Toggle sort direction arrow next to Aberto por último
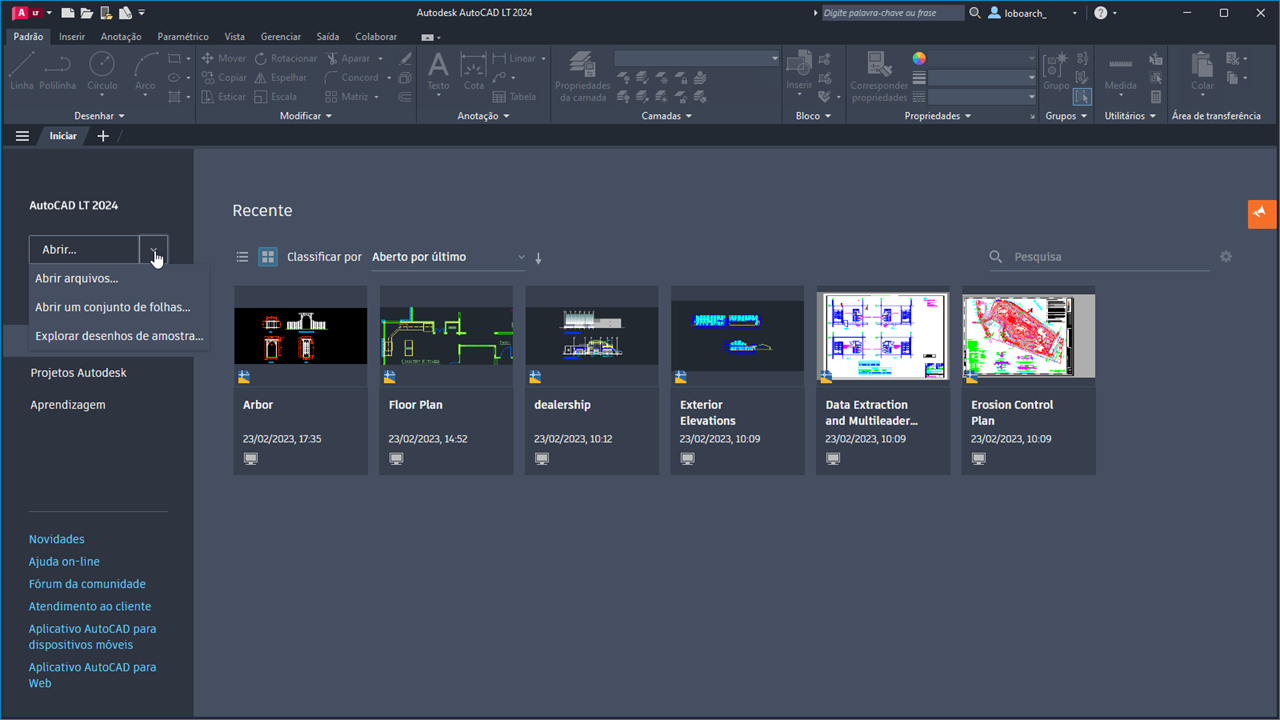The image size is (1280, 720). (x=538, y=258)
